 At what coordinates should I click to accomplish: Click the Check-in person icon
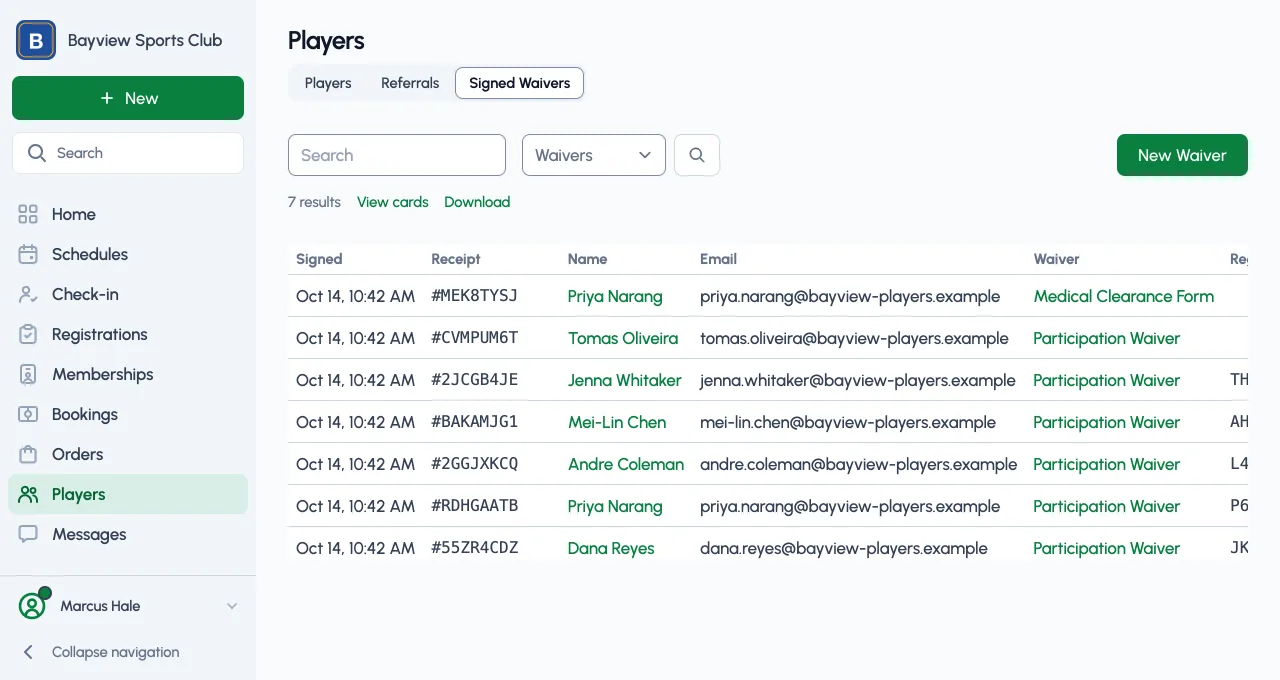click(x=28, y=294)
